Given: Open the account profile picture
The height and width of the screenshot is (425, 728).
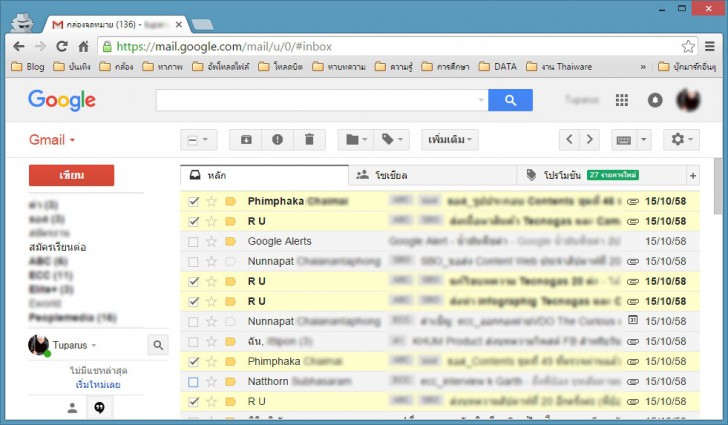Looking at the screenshot, I should pyautogui.click(x=688, y=100).
